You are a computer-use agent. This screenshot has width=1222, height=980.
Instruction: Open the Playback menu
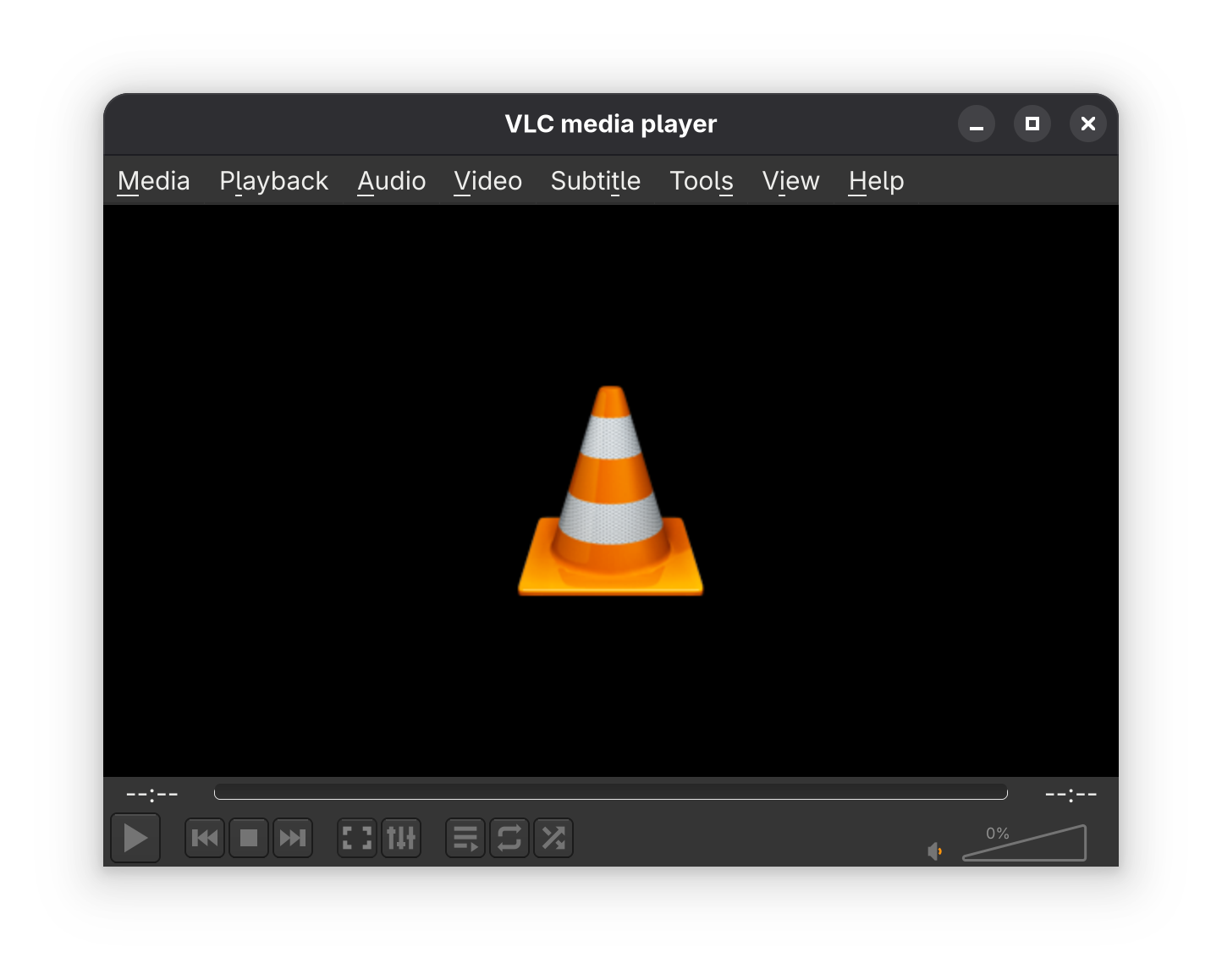[273, 181]
